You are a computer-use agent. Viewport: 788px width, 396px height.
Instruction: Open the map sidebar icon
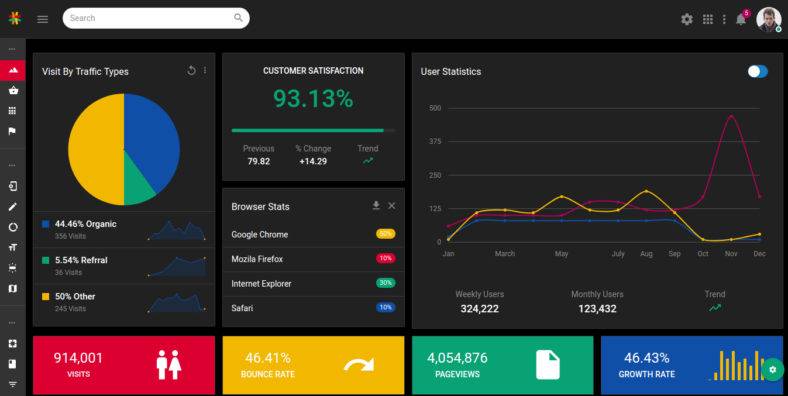pyautogui.click(x=13, y=288)
